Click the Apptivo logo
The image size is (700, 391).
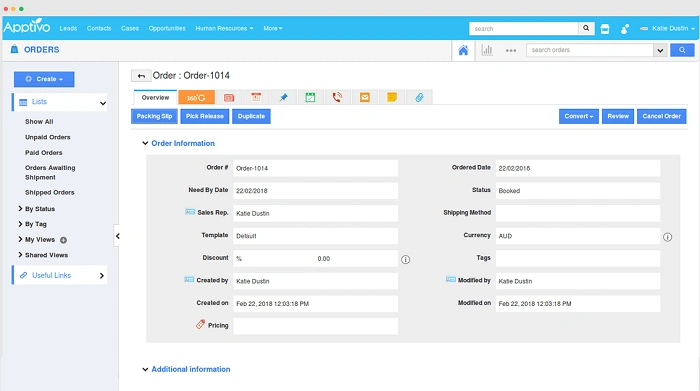(x=27, y=26)
